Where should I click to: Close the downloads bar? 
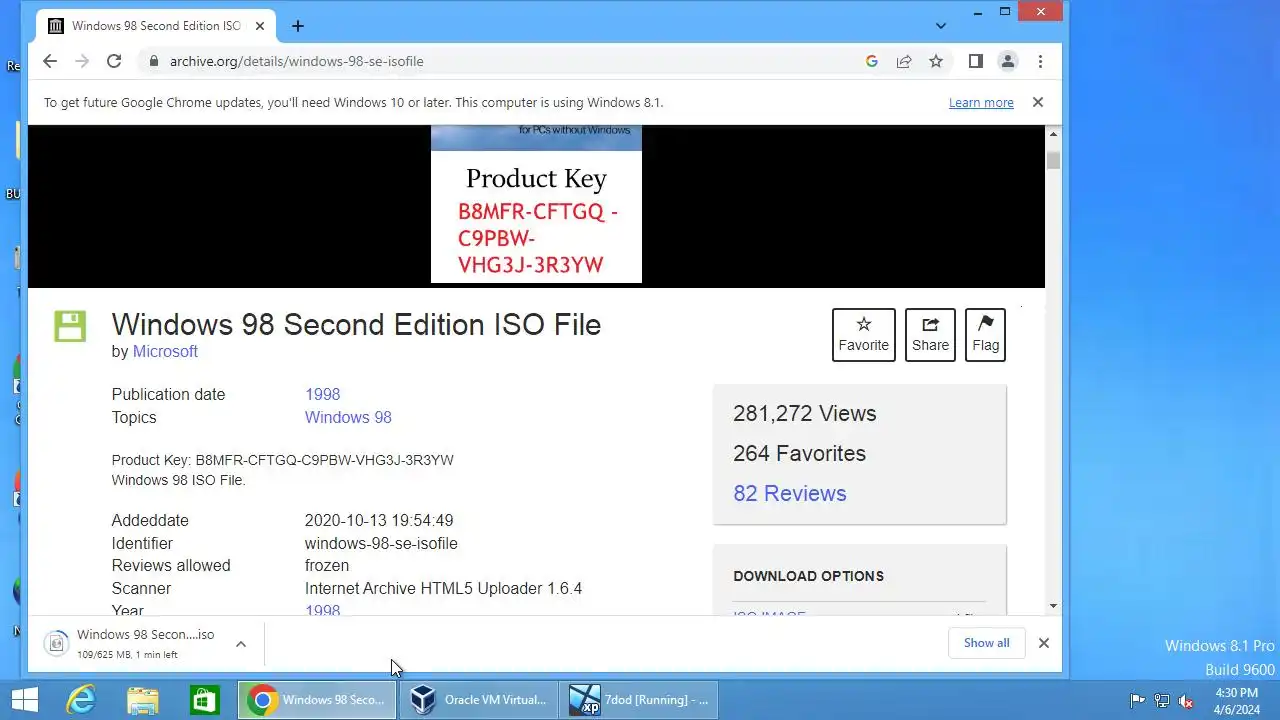click(1043, 643)
